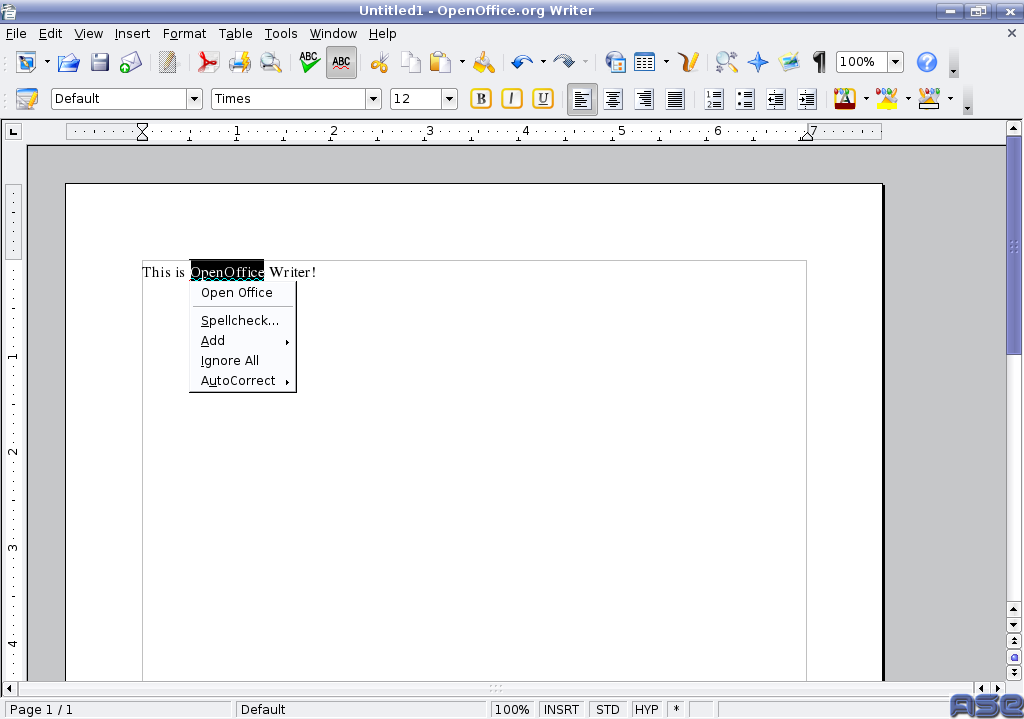This screenshot has width=1024, height=719.
Task: Open AutoCorrect submenu
Action: click(242, 381)
